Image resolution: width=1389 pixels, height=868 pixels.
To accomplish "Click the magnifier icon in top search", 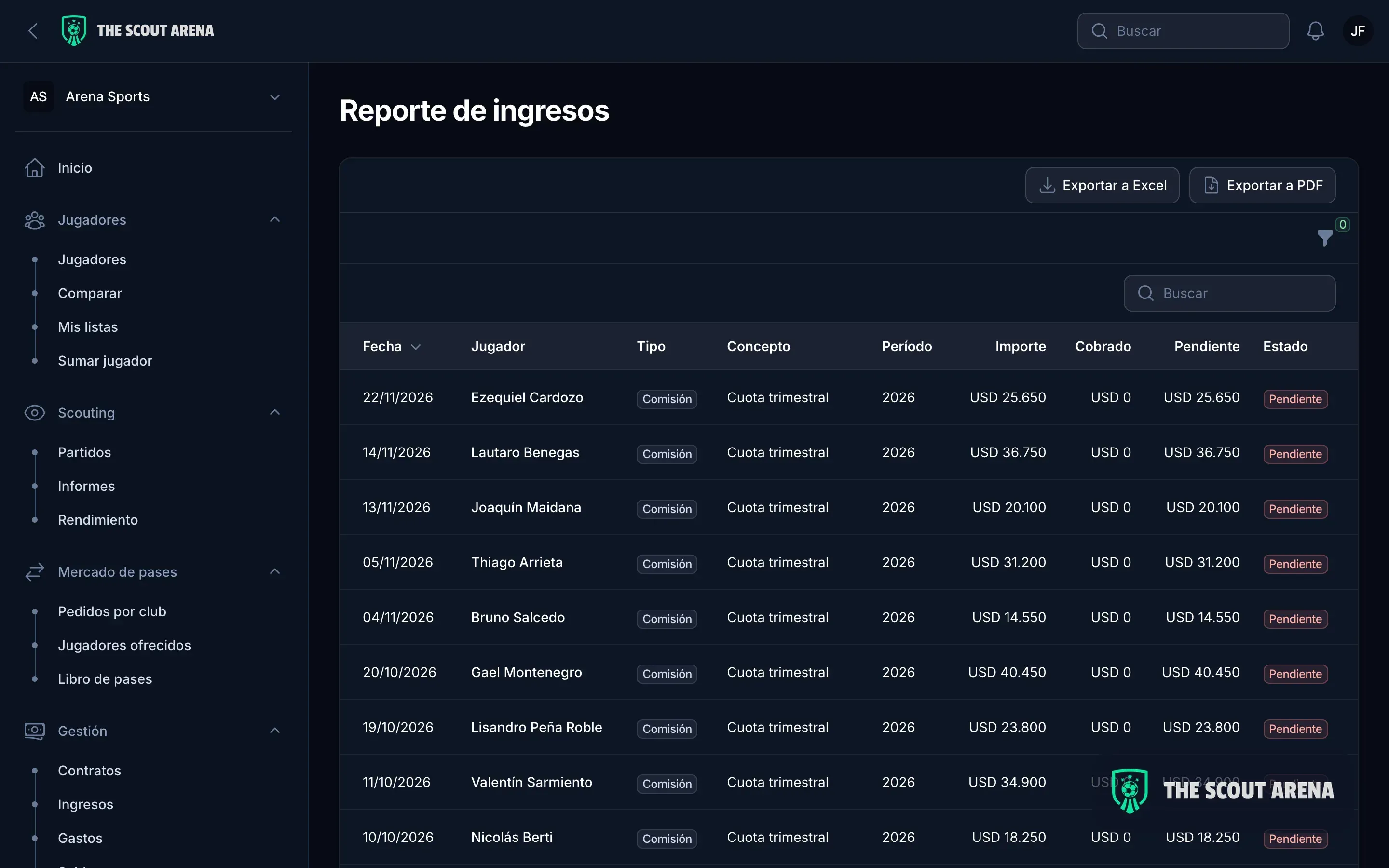I will [1099, 31].
